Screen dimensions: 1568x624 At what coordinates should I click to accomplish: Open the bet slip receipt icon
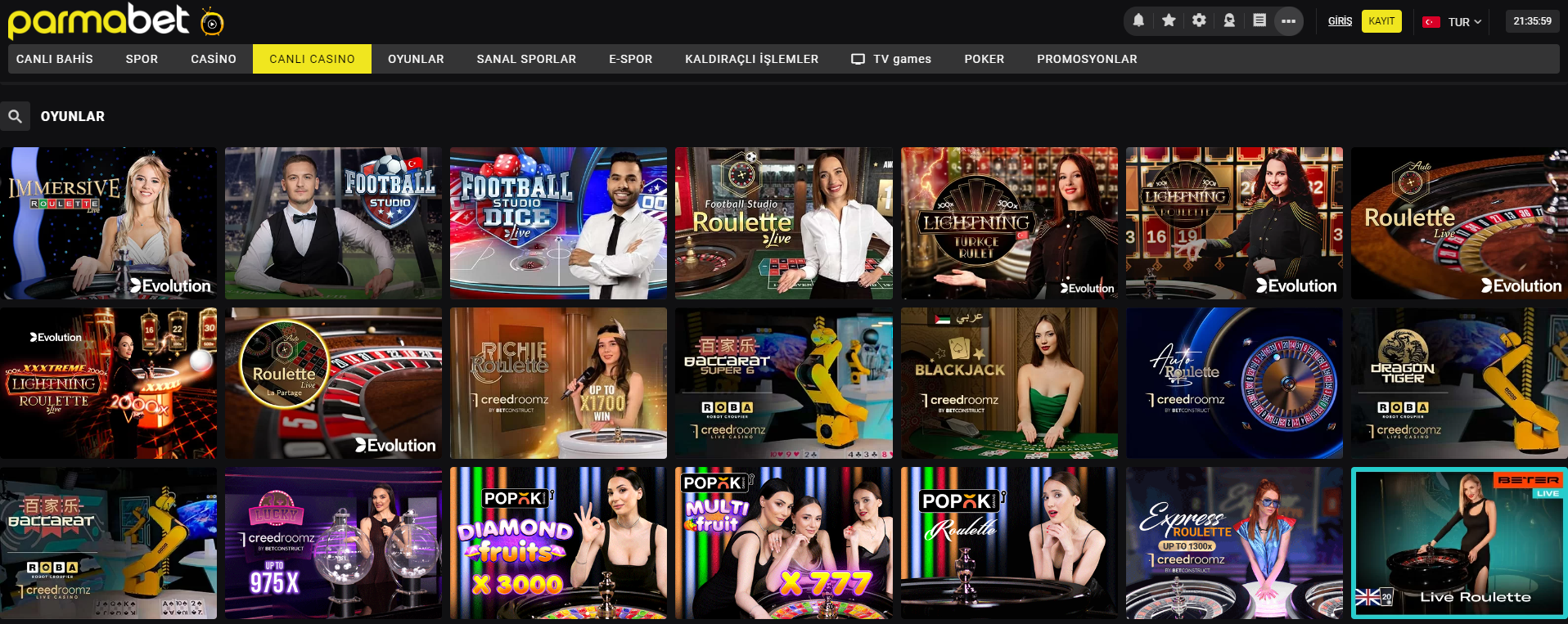[x=1259, y=20]
